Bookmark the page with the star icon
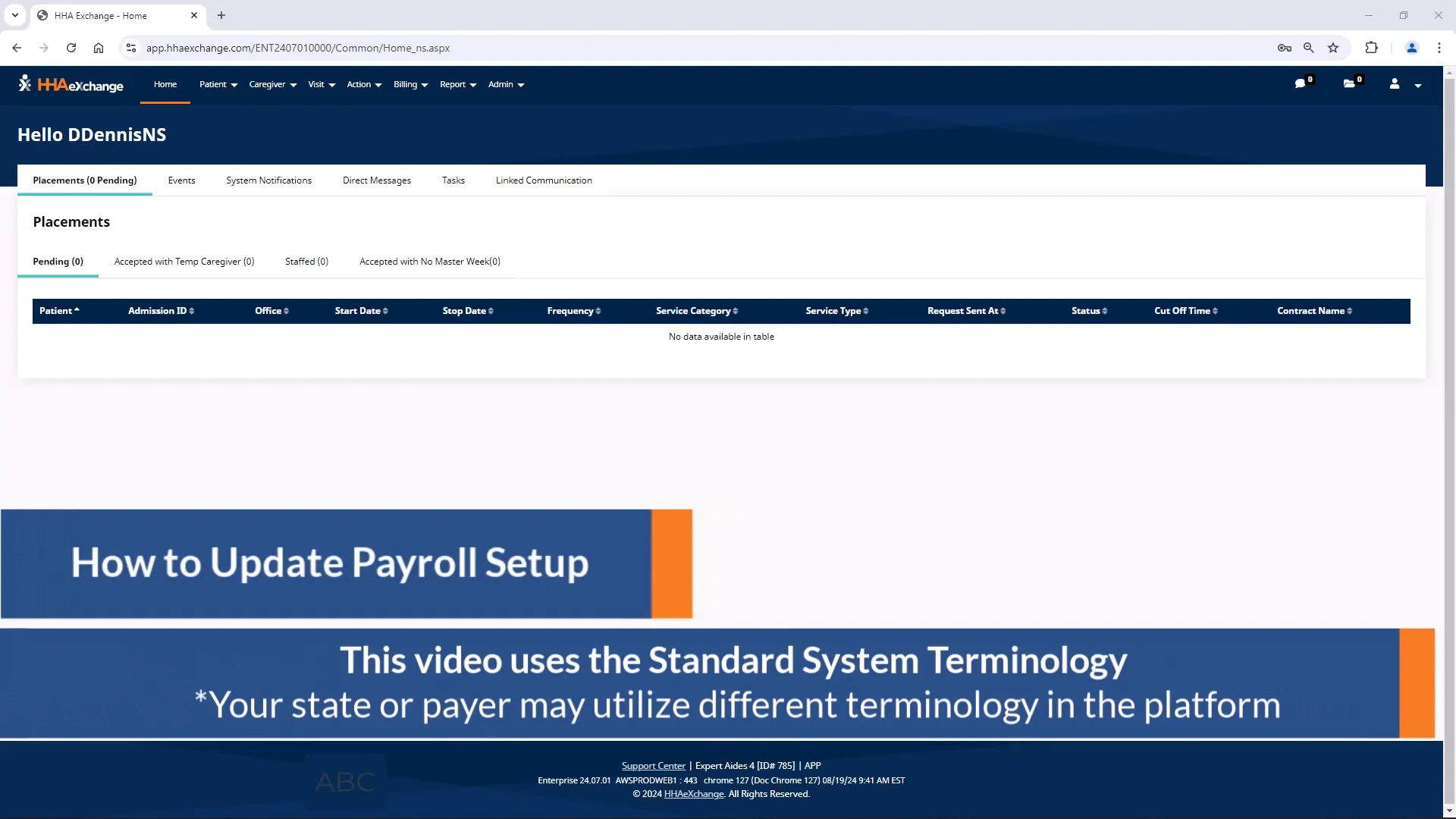 tap(1333, 48)
